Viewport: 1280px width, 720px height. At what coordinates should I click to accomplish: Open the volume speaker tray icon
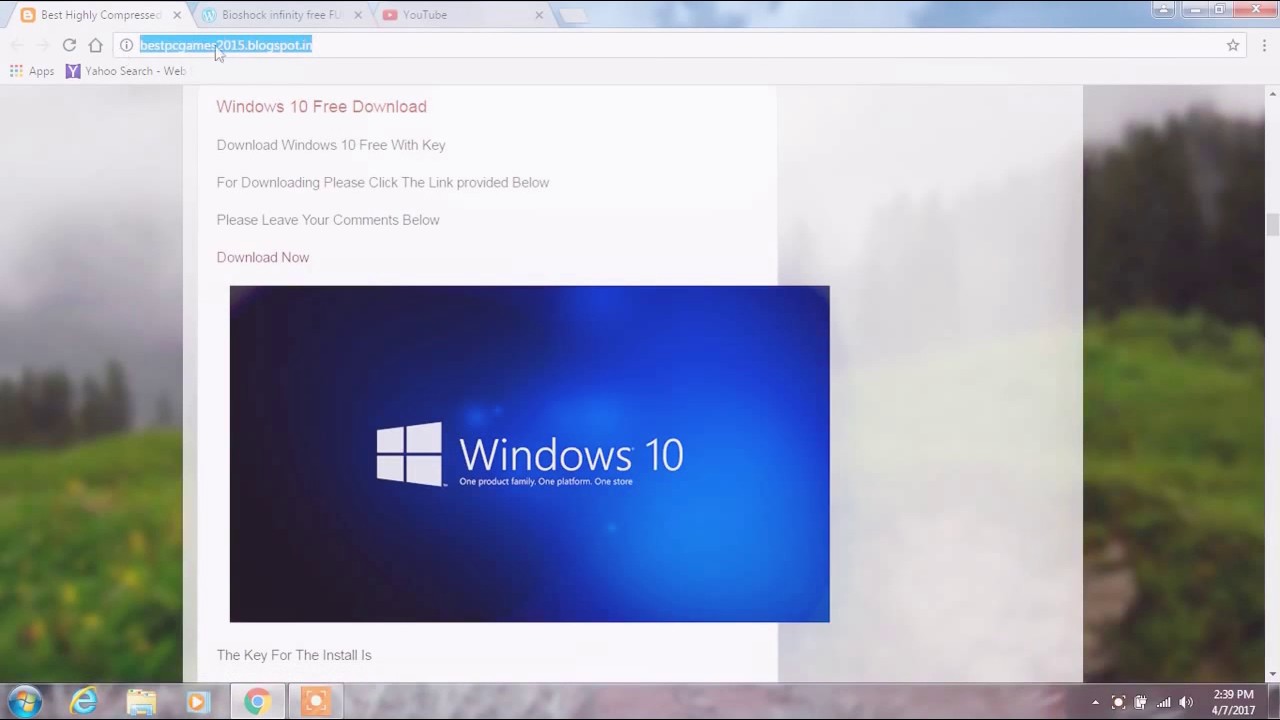[x=1186, y=702]
